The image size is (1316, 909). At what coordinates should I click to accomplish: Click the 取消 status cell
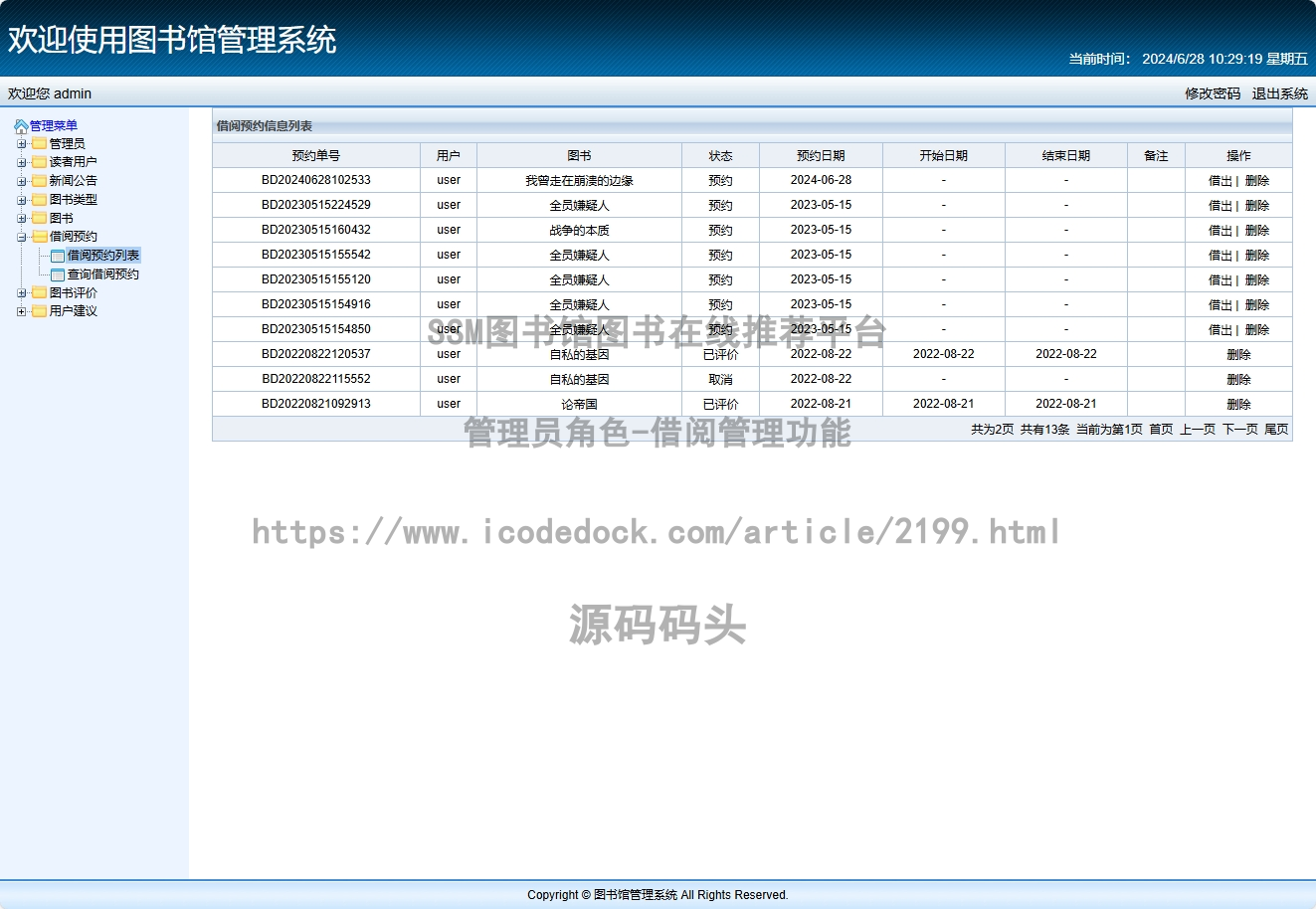point(720,380)
